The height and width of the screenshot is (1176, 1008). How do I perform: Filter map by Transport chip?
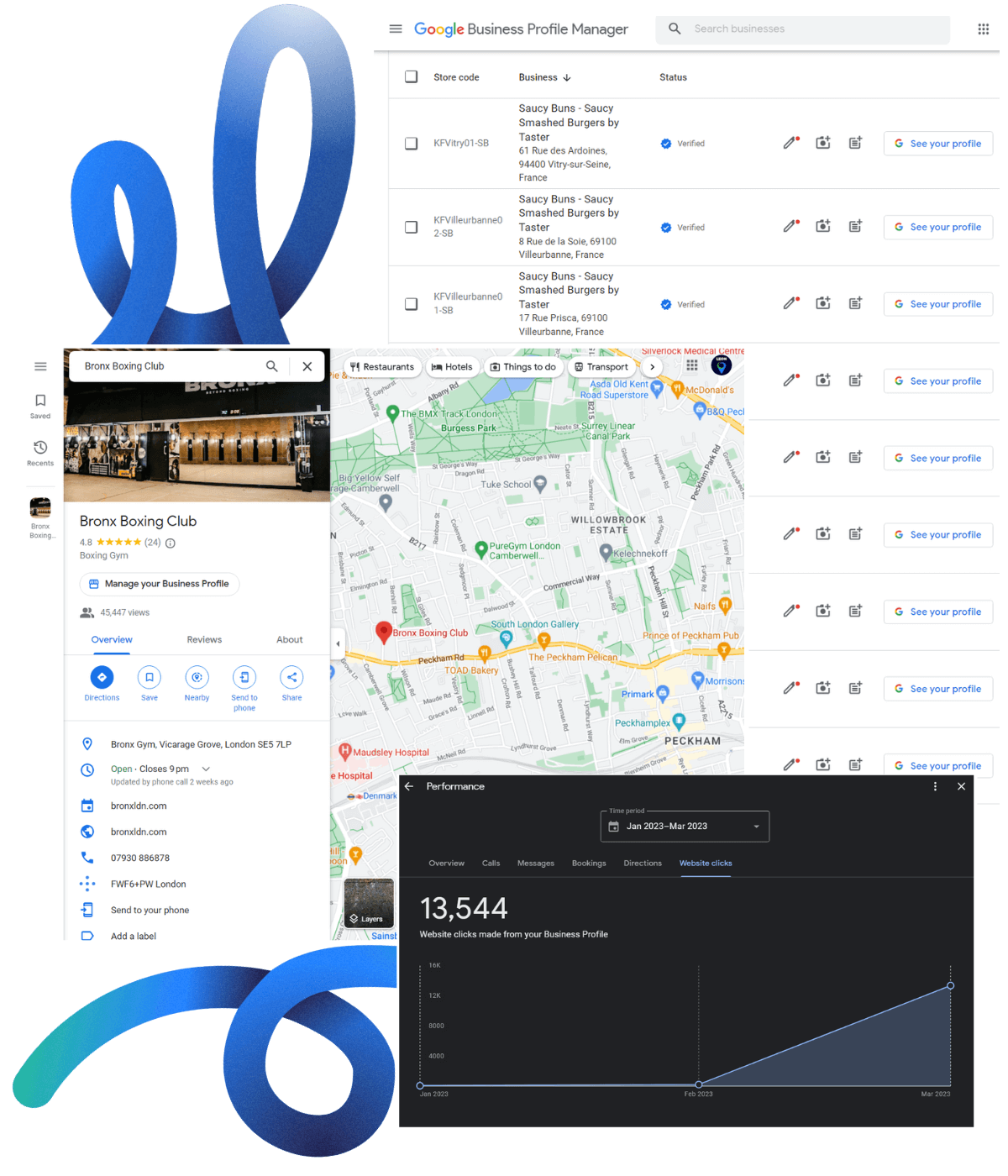coord(601,367)
